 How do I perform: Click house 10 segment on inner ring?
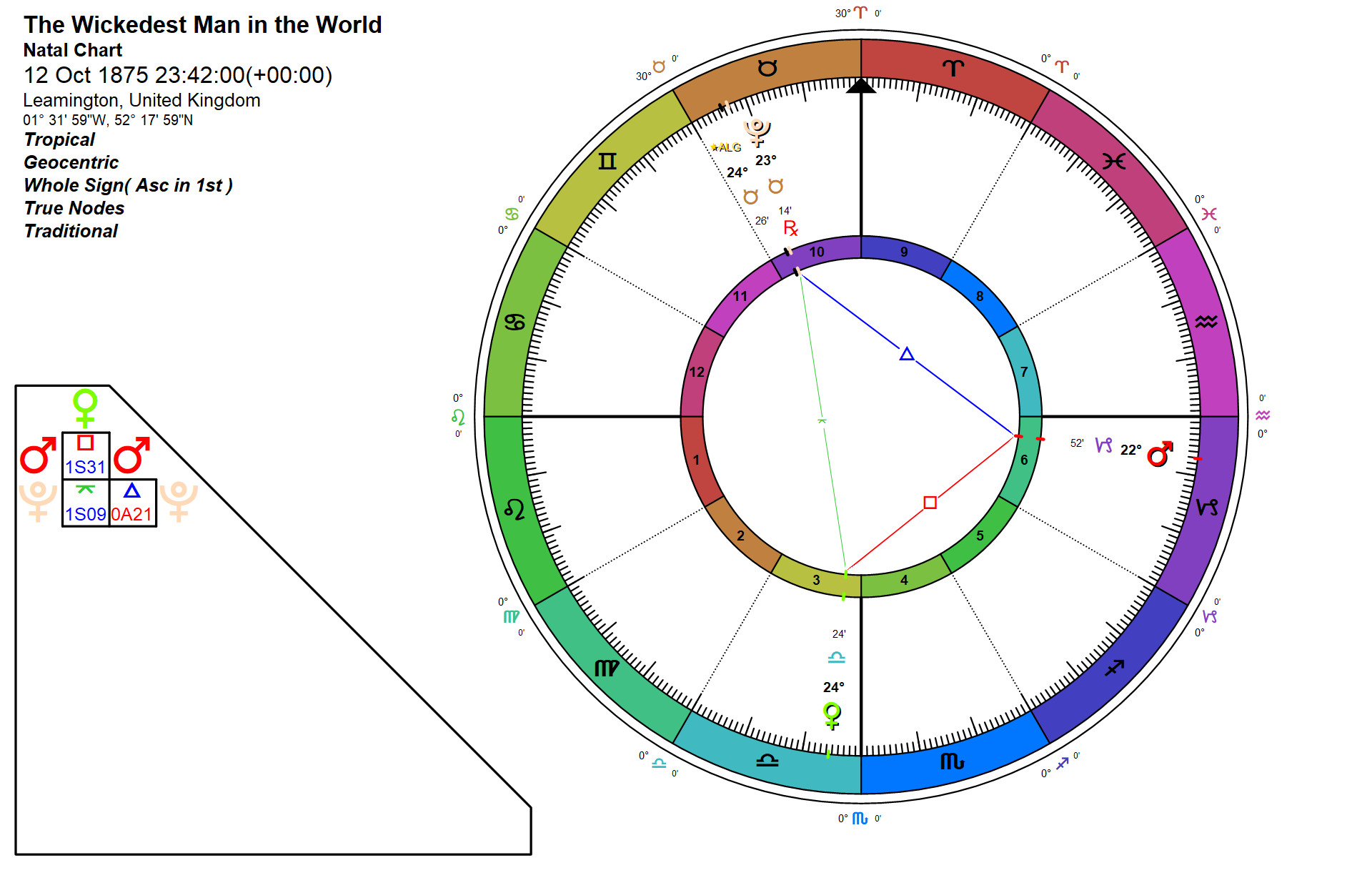click(817, 252)
